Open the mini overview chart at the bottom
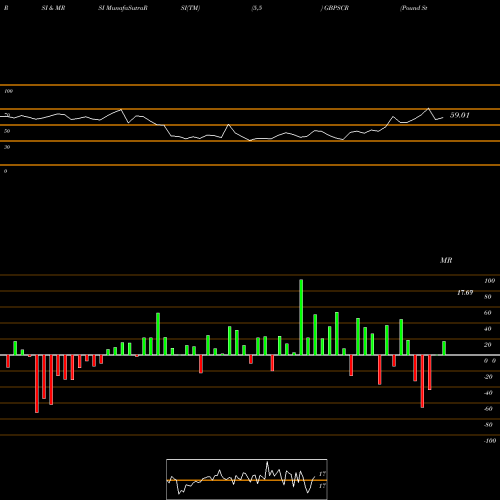Image resolution: width=500 pixels, height=500 pixels. [247, 479]
